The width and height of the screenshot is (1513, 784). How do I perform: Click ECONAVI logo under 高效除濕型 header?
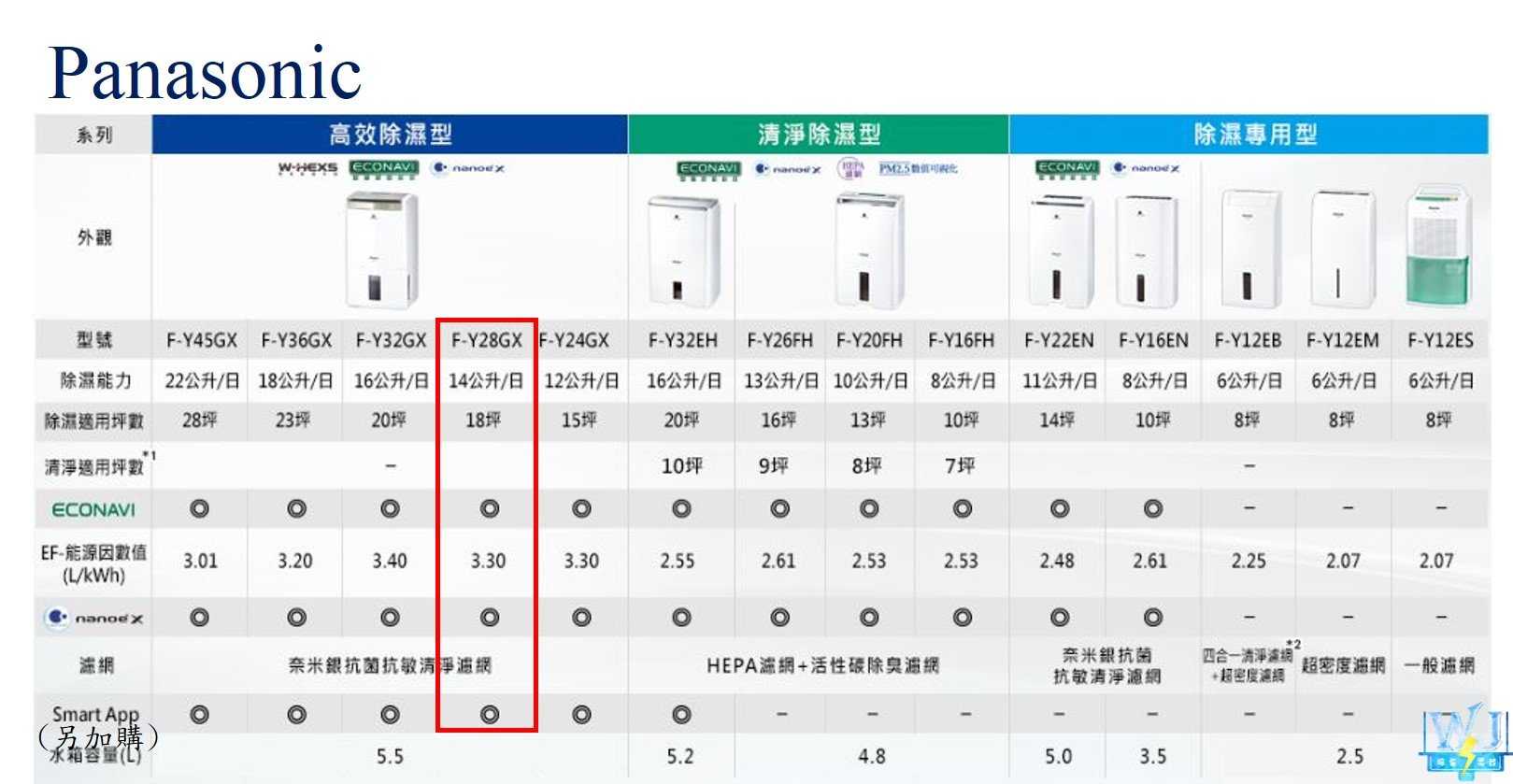click(x=383, y=168)
